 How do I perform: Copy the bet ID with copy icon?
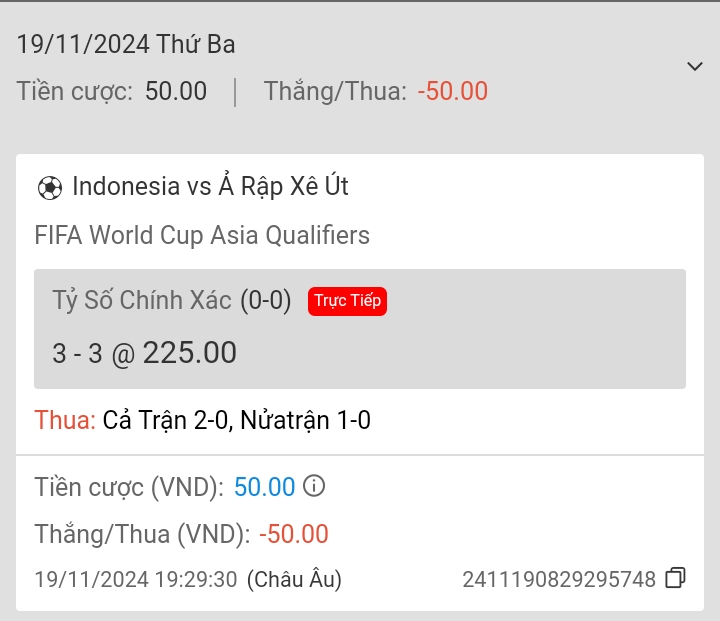(676, 578)
